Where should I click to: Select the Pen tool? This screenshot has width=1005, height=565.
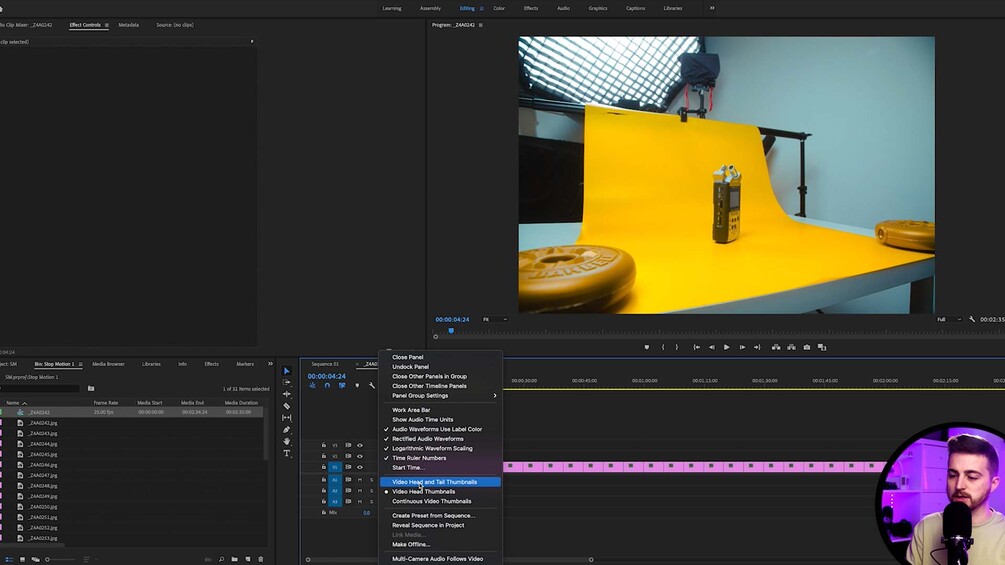287,430
